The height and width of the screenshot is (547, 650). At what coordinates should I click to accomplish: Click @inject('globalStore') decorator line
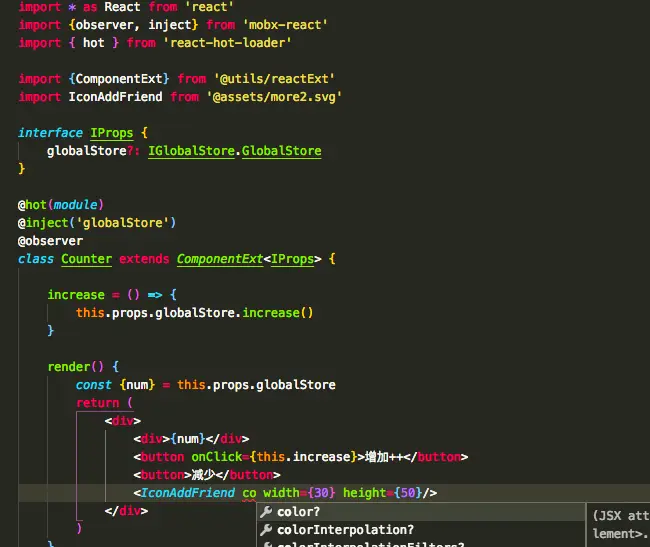[x=97, y=223]
